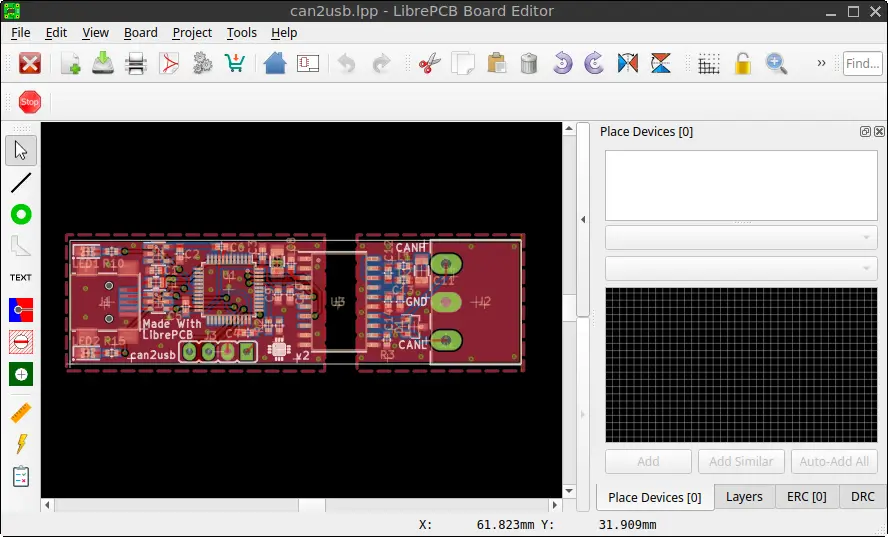The height and width of the screenshot is (537, 888).
Task: Click the Rebuild Planes lightning bolt icon
Action: pos(21,445)
